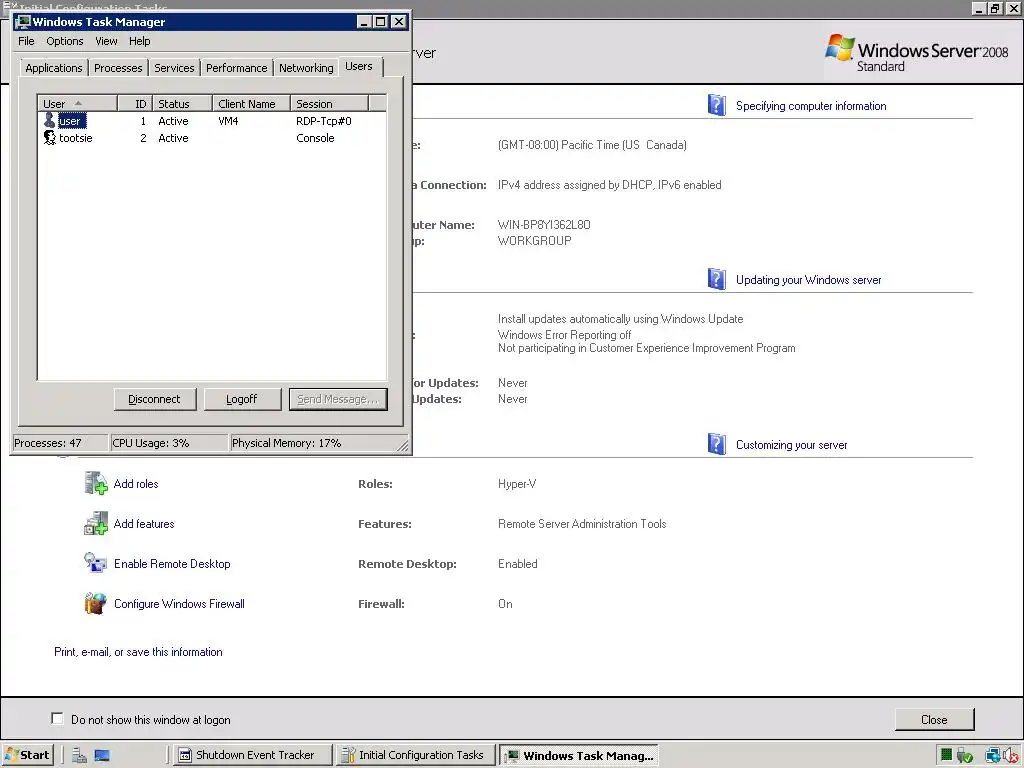Sort by the ID column header
Viewport: 1024px width, 768px height.
click(135, 104)
